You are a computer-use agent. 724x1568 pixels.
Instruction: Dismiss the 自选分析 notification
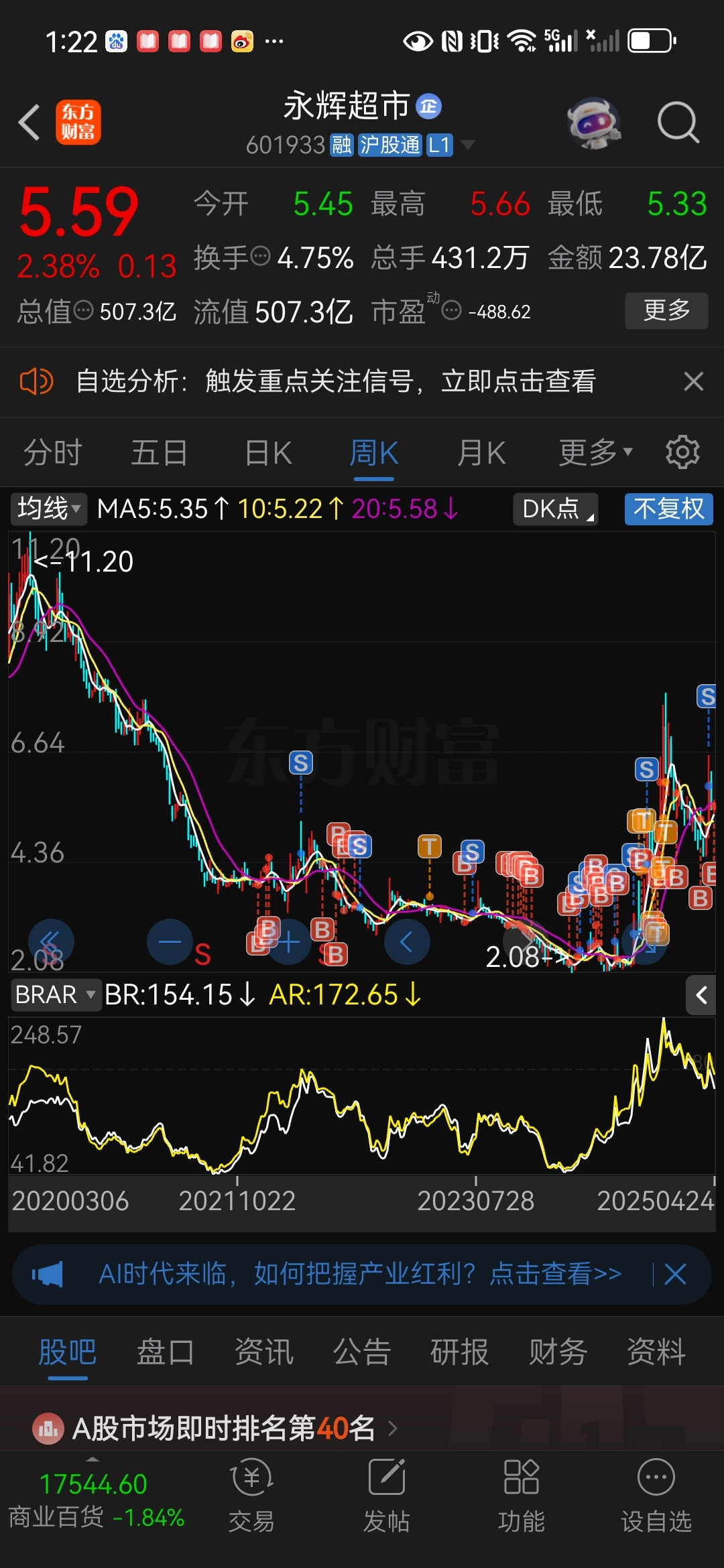(x=694, y=381)
